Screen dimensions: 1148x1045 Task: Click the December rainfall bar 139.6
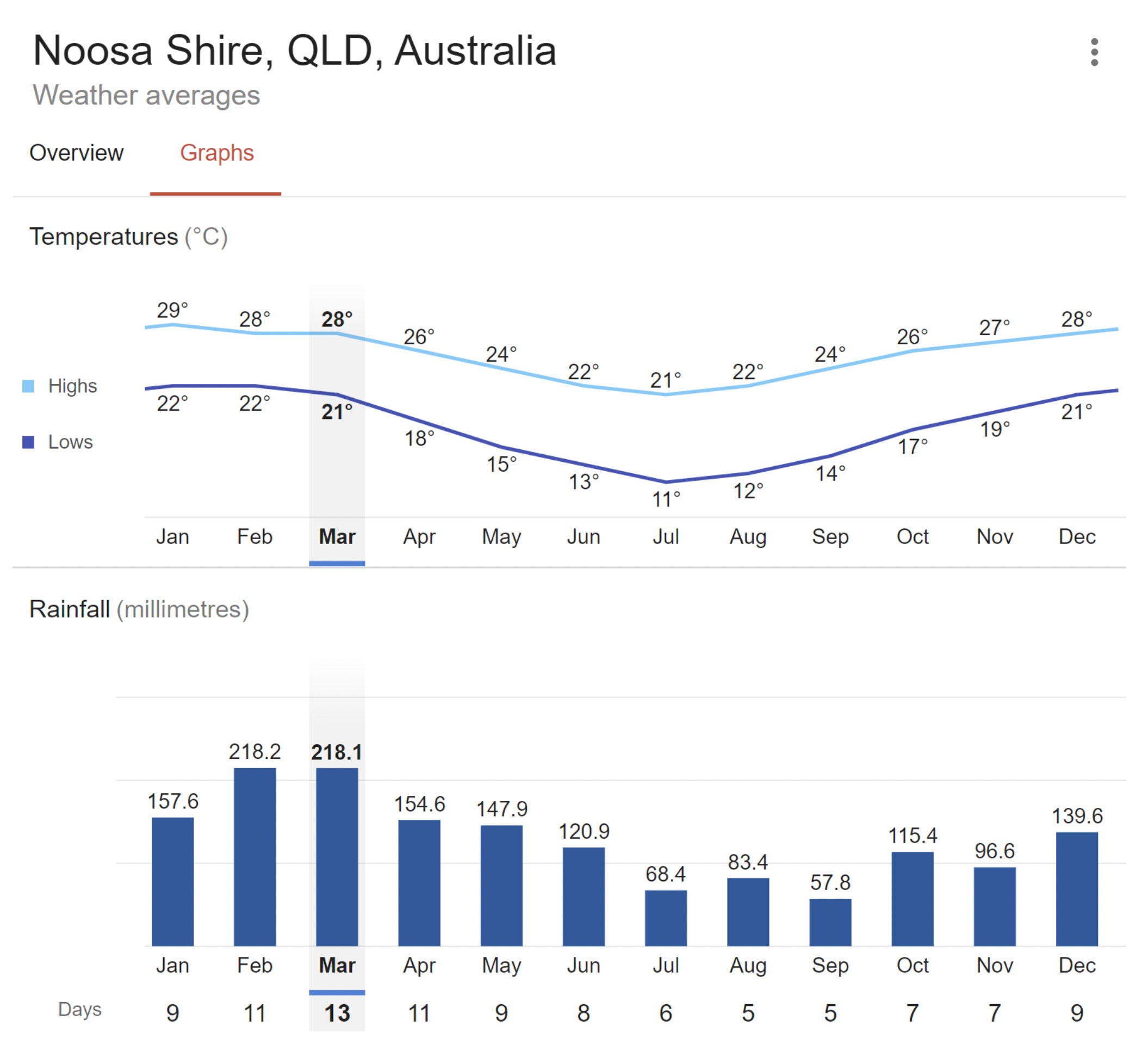(x=1077, y=889)
